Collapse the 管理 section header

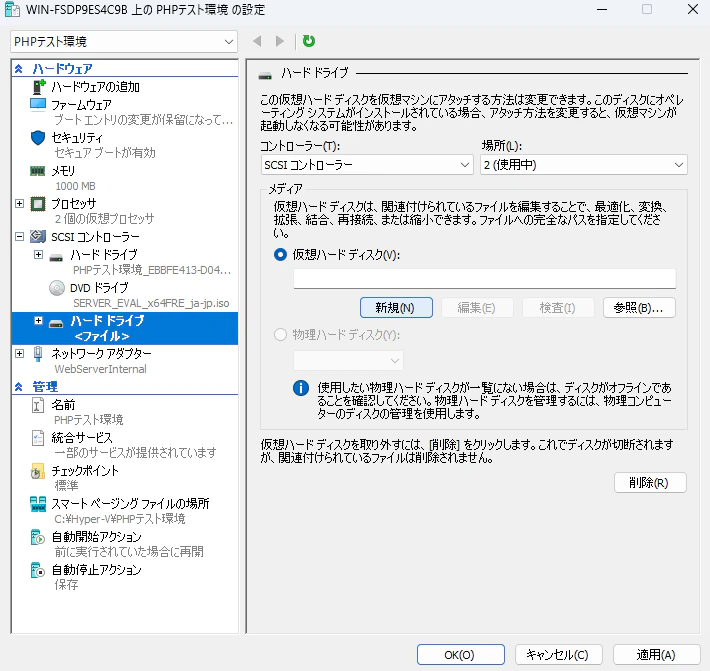tap(19, 387)
